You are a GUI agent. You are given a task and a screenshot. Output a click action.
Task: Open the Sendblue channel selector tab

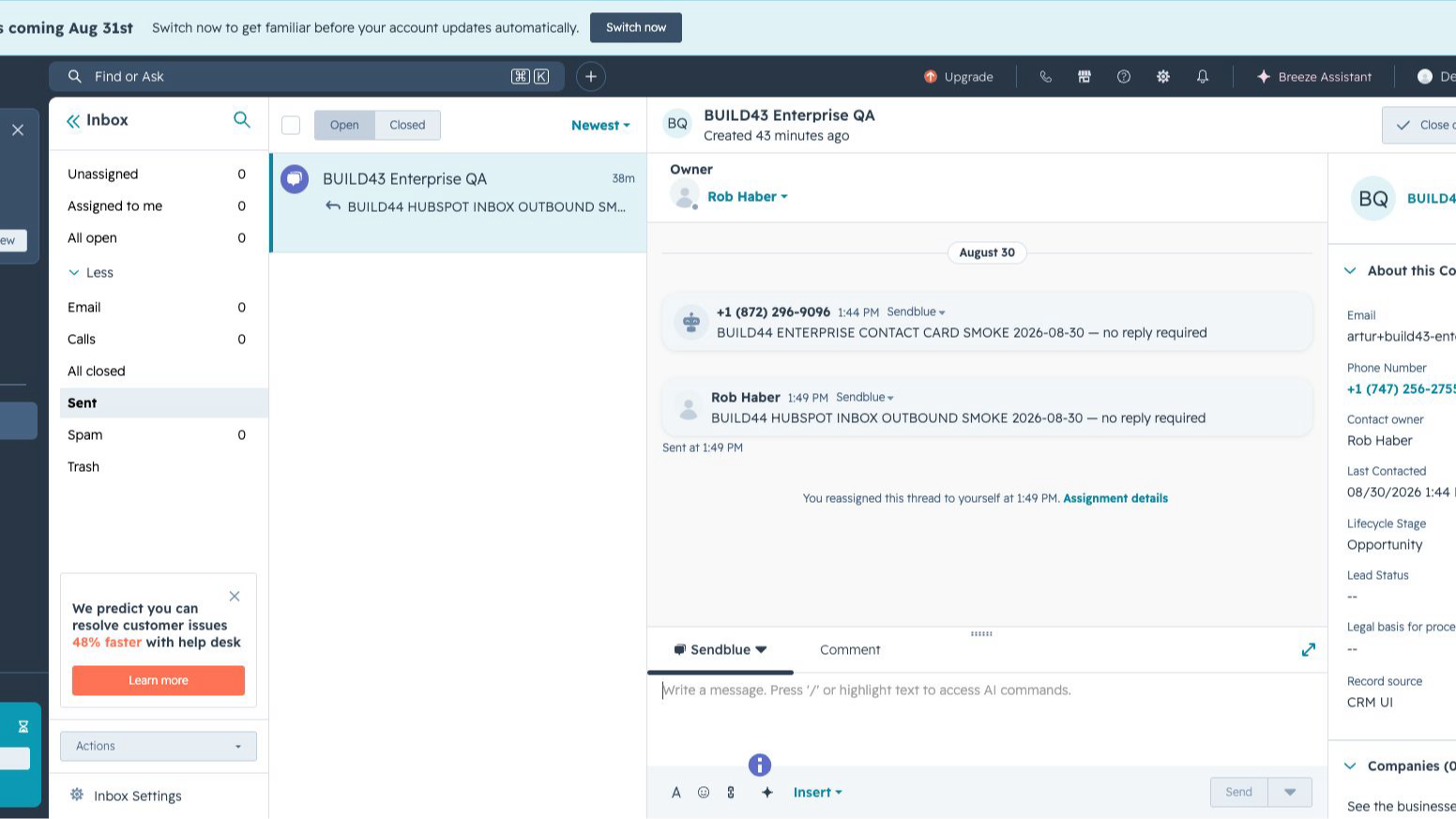coord(720,650)
